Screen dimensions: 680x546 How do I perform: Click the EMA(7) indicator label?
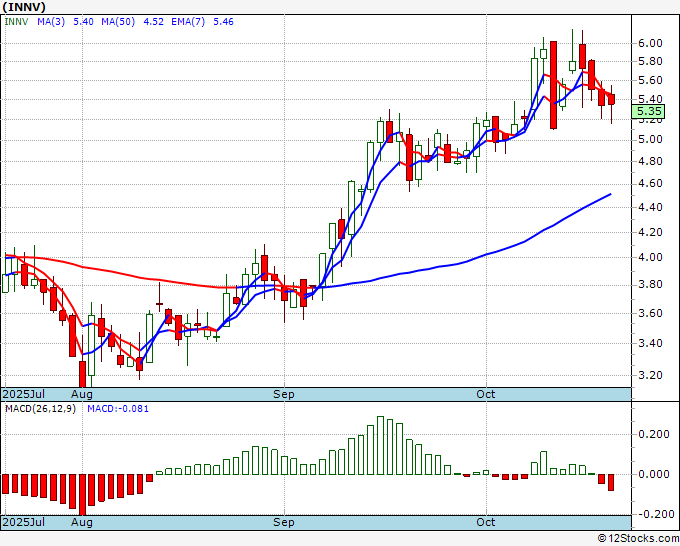coord(188,22)
